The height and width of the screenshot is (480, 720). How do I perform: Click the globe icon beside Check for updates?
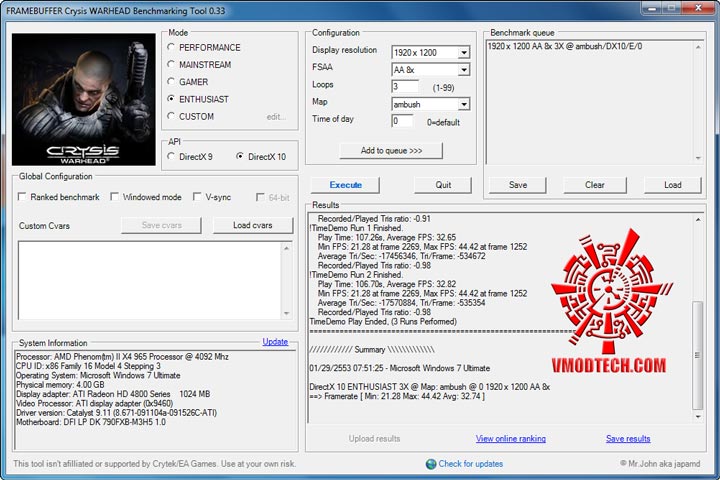pos(431,464)
